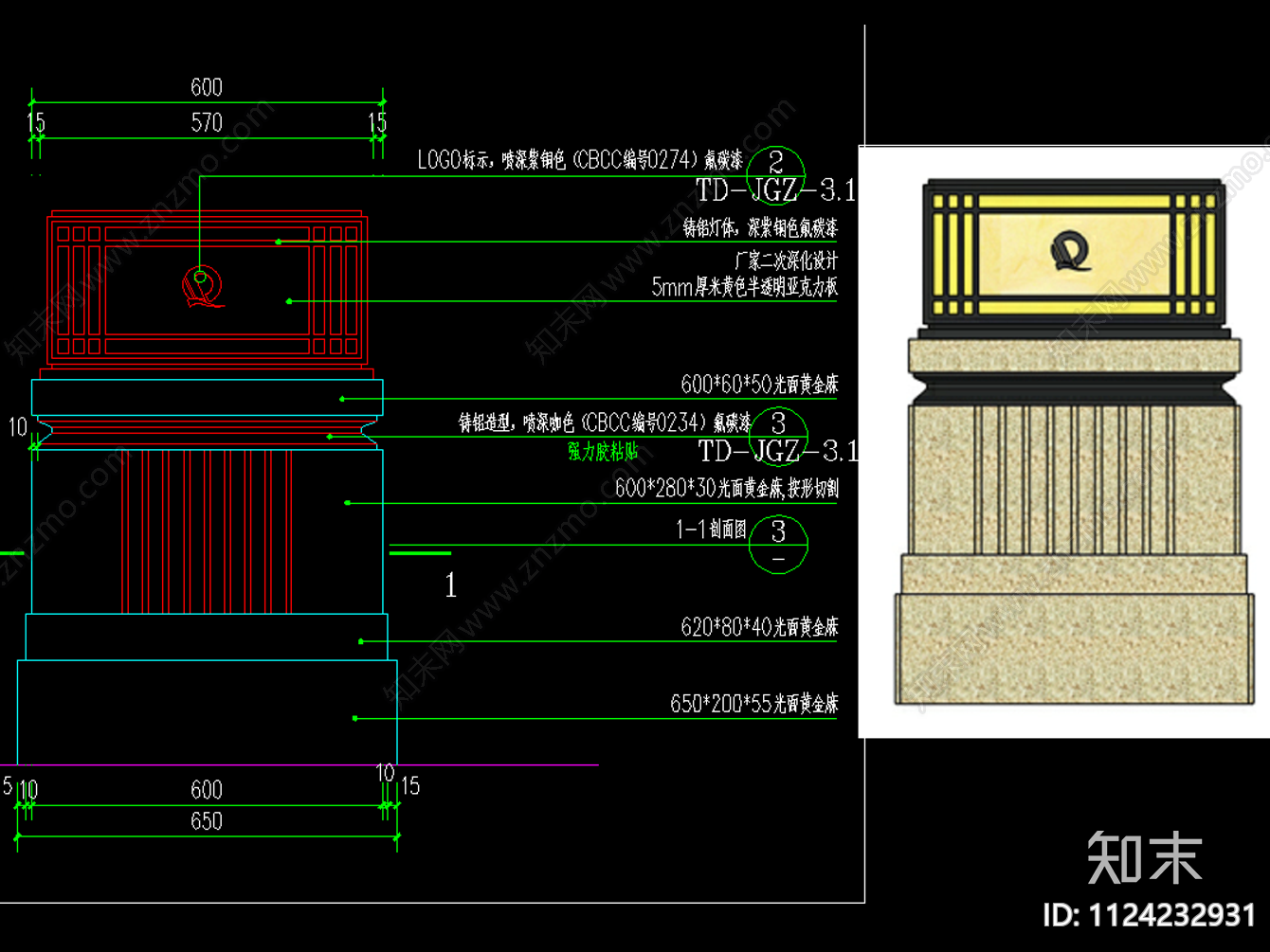Select the 650 overall width dimension
The width and height of the screenshot is (1270, 952).
[207, 821]
